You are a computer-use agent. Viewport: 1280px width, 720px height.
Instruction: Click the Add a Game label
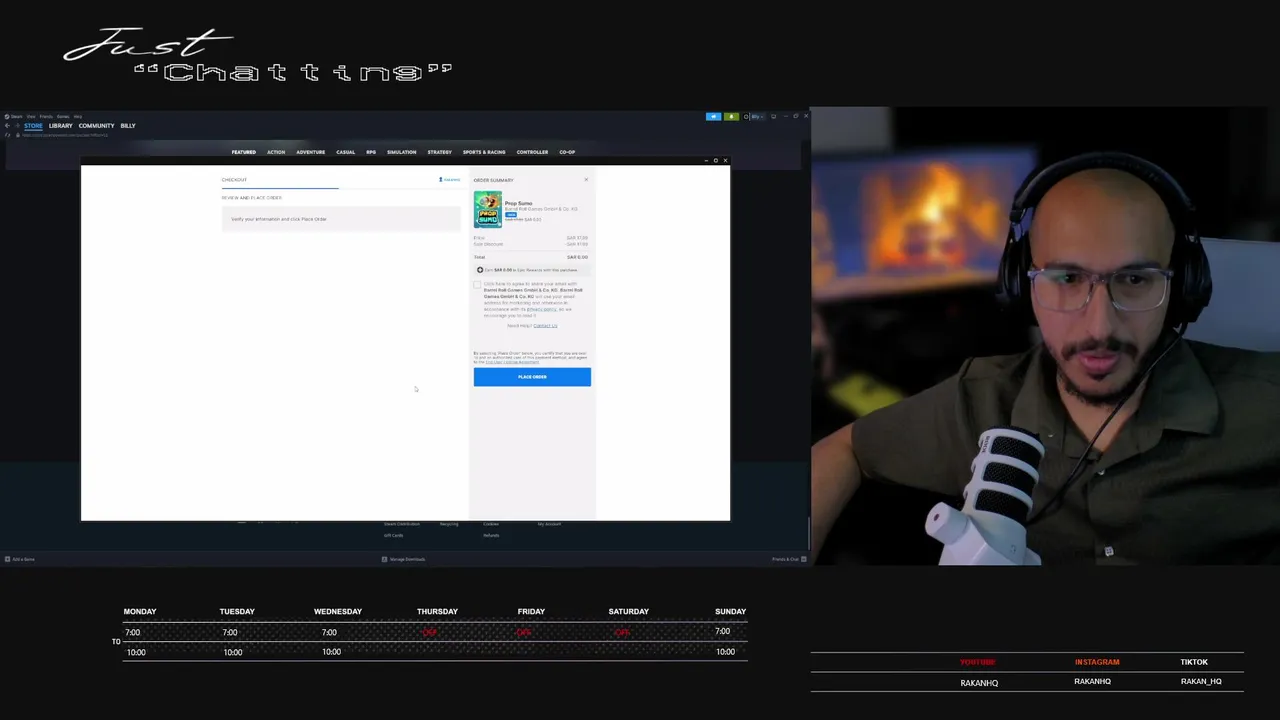[x=23, y=559]
